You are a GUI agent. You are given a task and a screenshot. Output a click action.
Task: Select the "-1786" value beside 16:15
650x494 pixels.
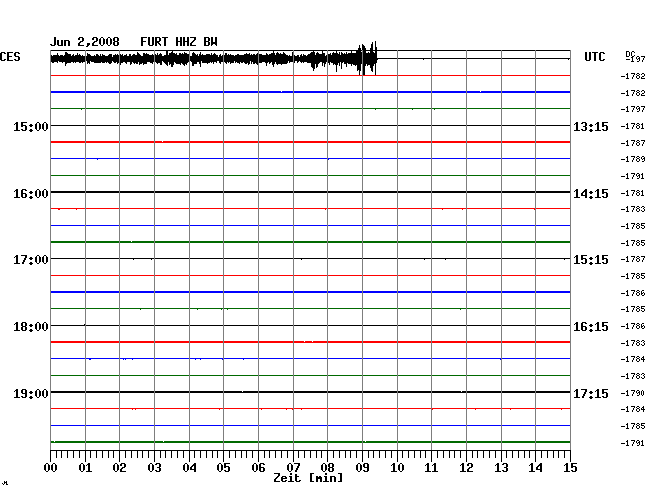(x=633, y=326)
